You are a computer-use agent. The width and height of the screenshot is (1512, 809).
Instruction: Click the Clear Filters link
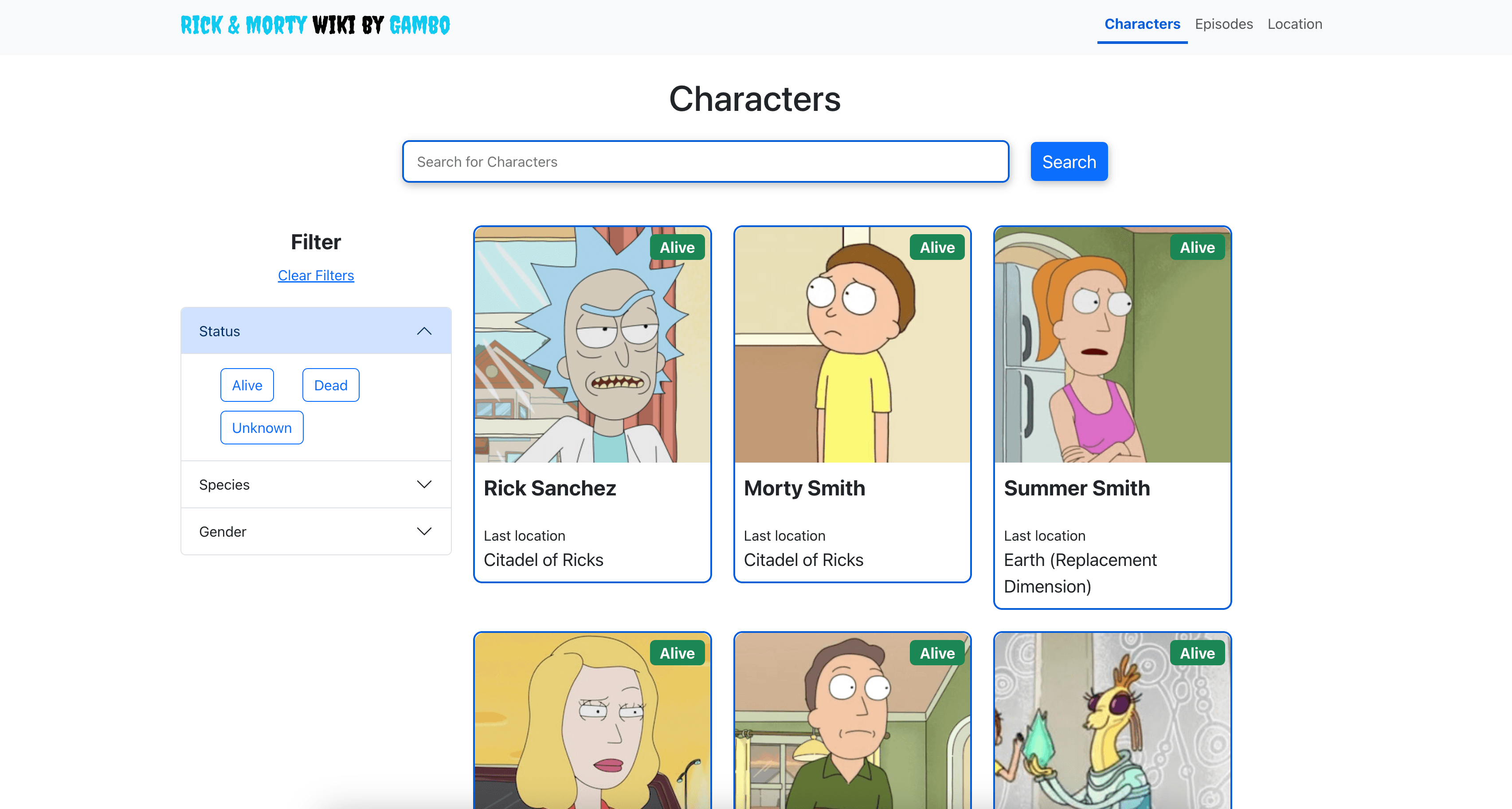316,275
